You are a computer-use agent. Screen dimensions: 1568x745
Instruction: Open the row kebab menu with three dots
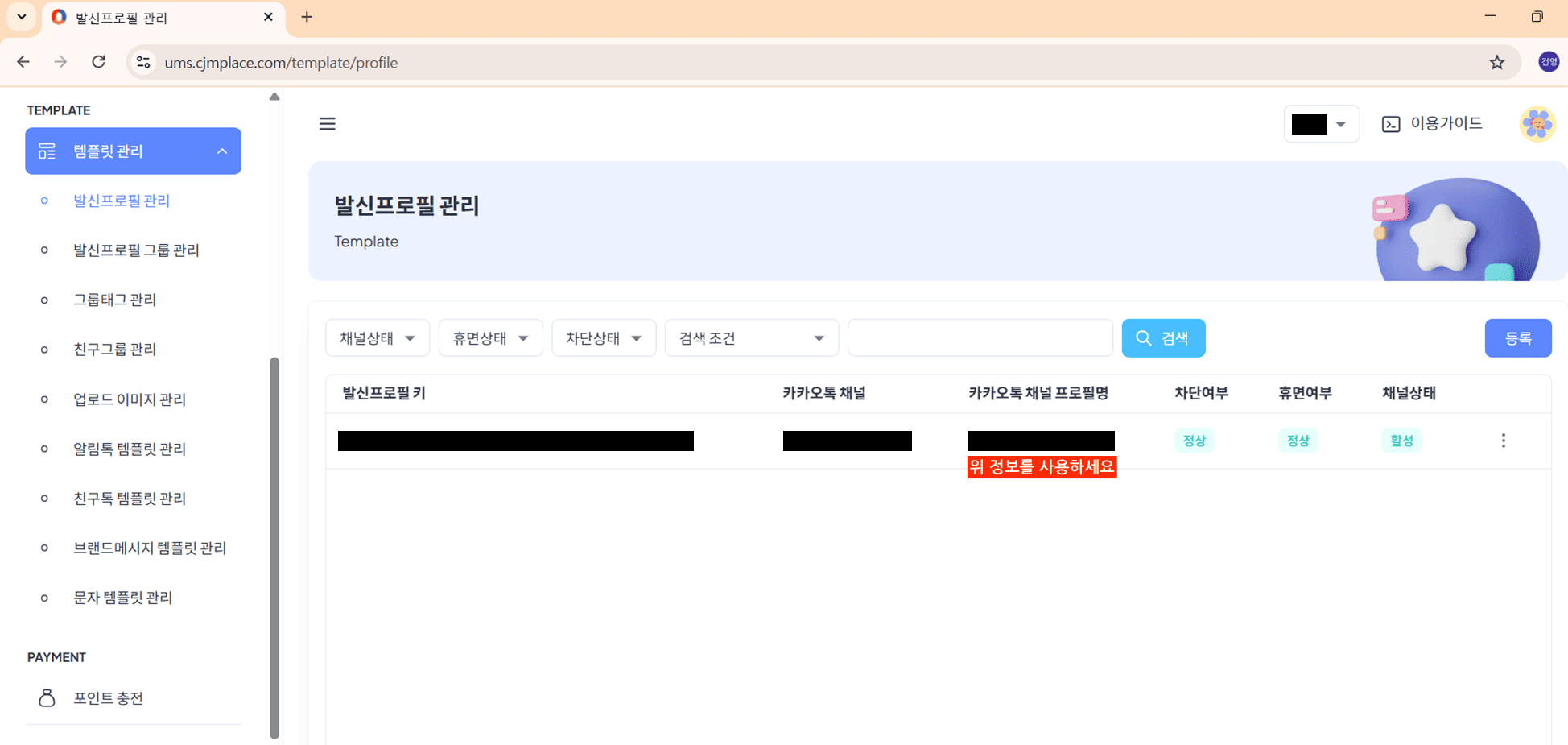point(1503,441)
